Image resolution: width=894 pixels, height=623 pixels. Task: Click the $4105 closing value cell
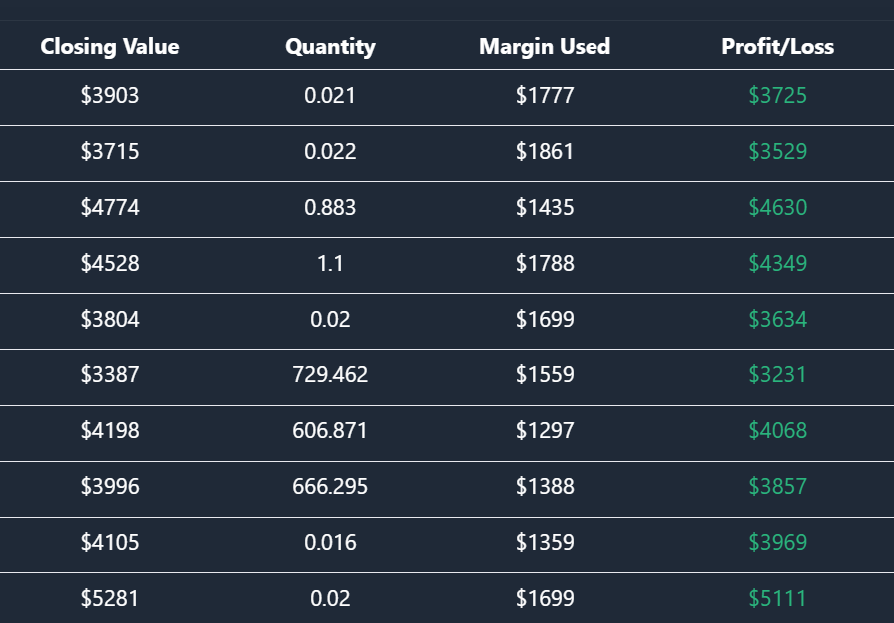pos(110,543)
